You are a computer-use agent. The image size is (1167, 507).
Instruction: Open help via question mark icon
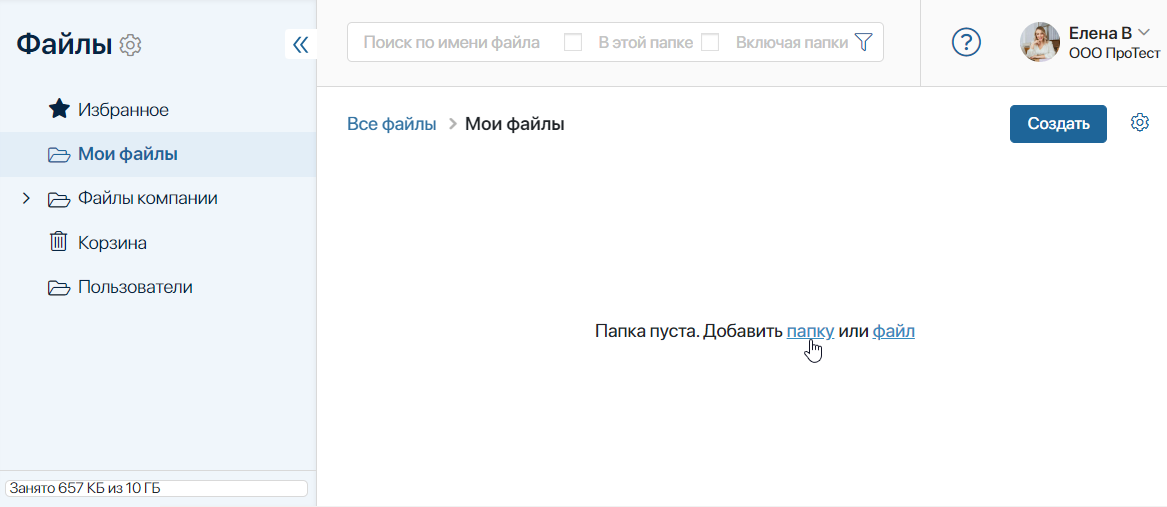point(966,42)
